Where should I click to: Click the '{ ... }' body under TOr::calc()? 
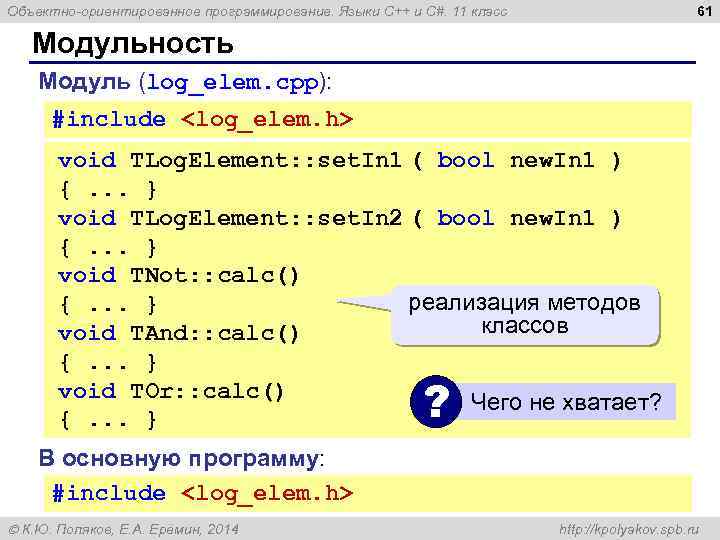(108, 420)
